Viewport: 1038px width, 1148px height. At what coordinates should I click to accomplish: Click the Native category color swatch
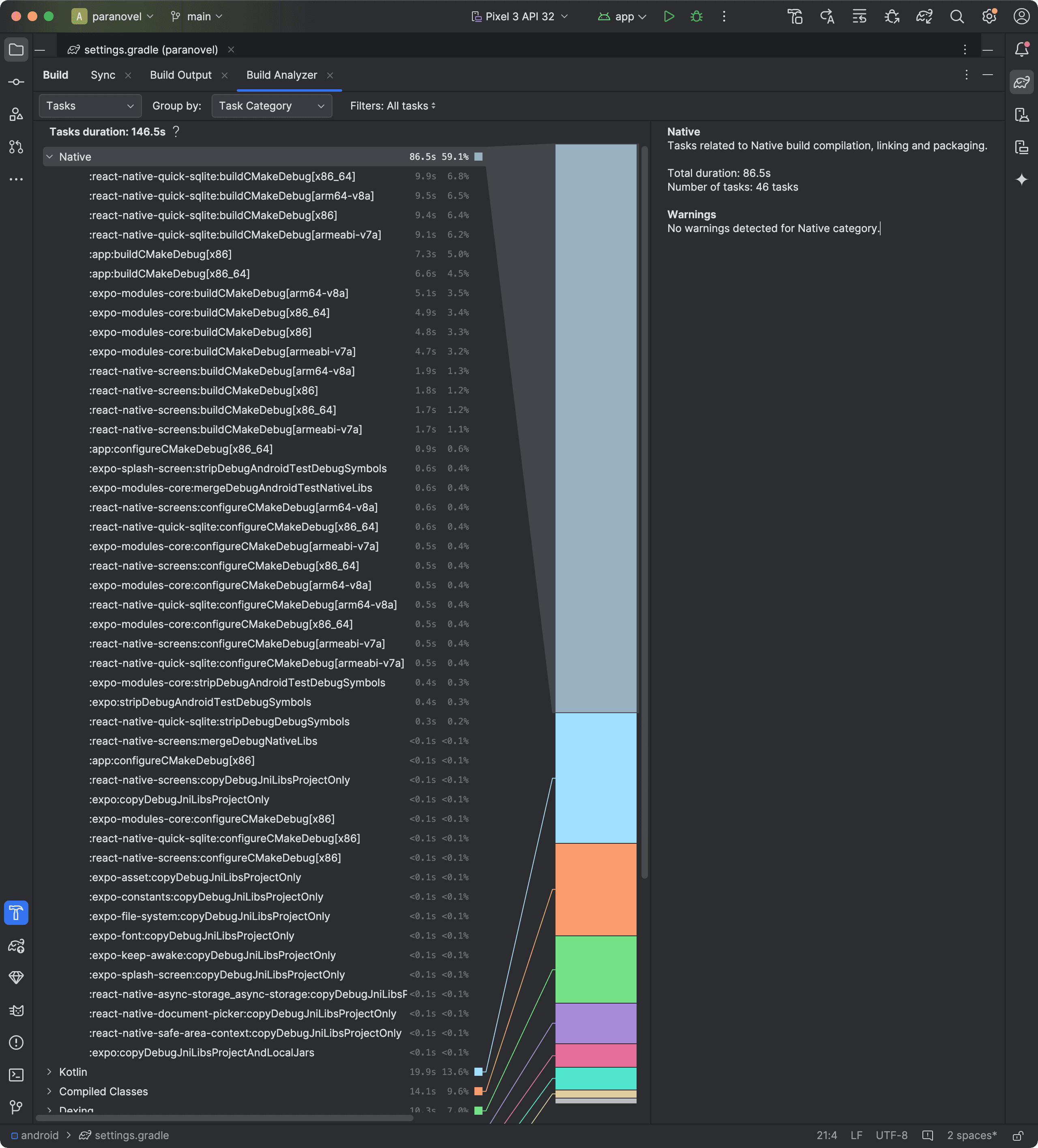(x=478, y=156)
